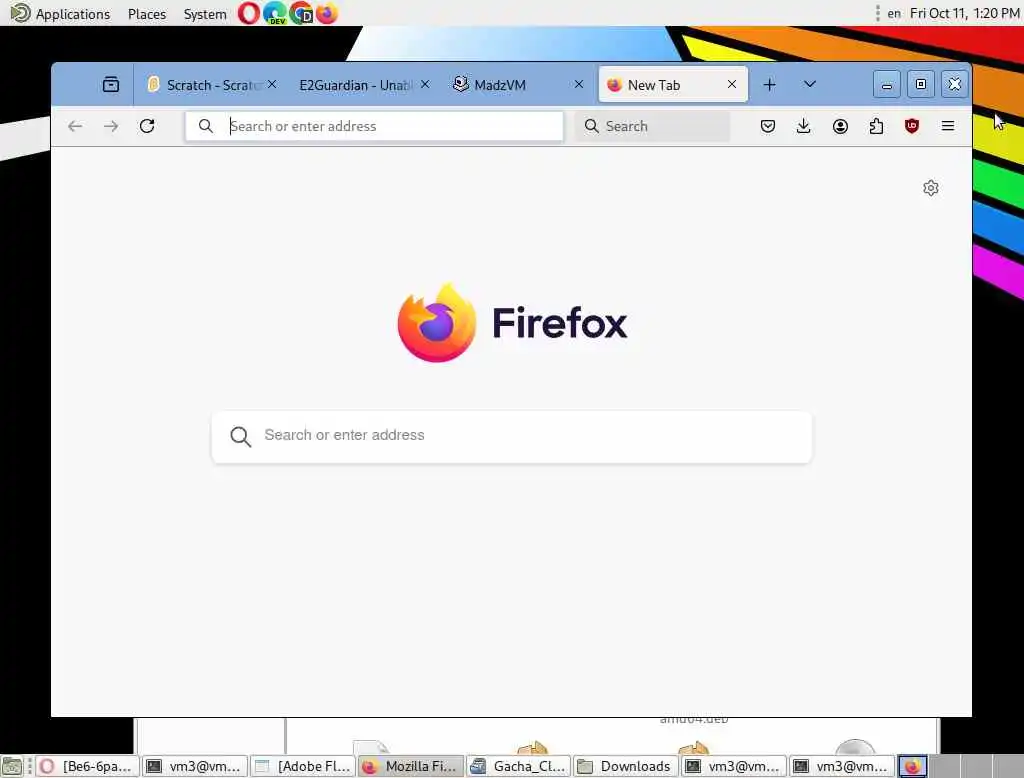Open the new tab personalize gear

(x=931, y=188)
